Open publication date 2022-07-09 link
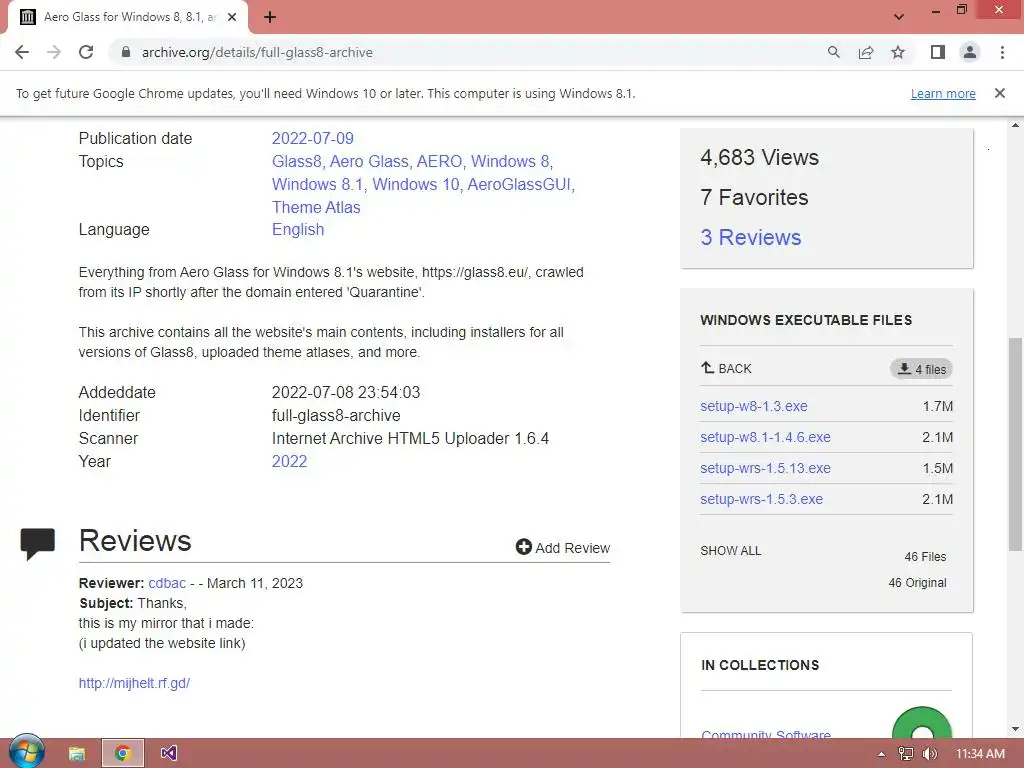Image resolution: width=1024 pixels, height=768 pixels. coord(313,138)
